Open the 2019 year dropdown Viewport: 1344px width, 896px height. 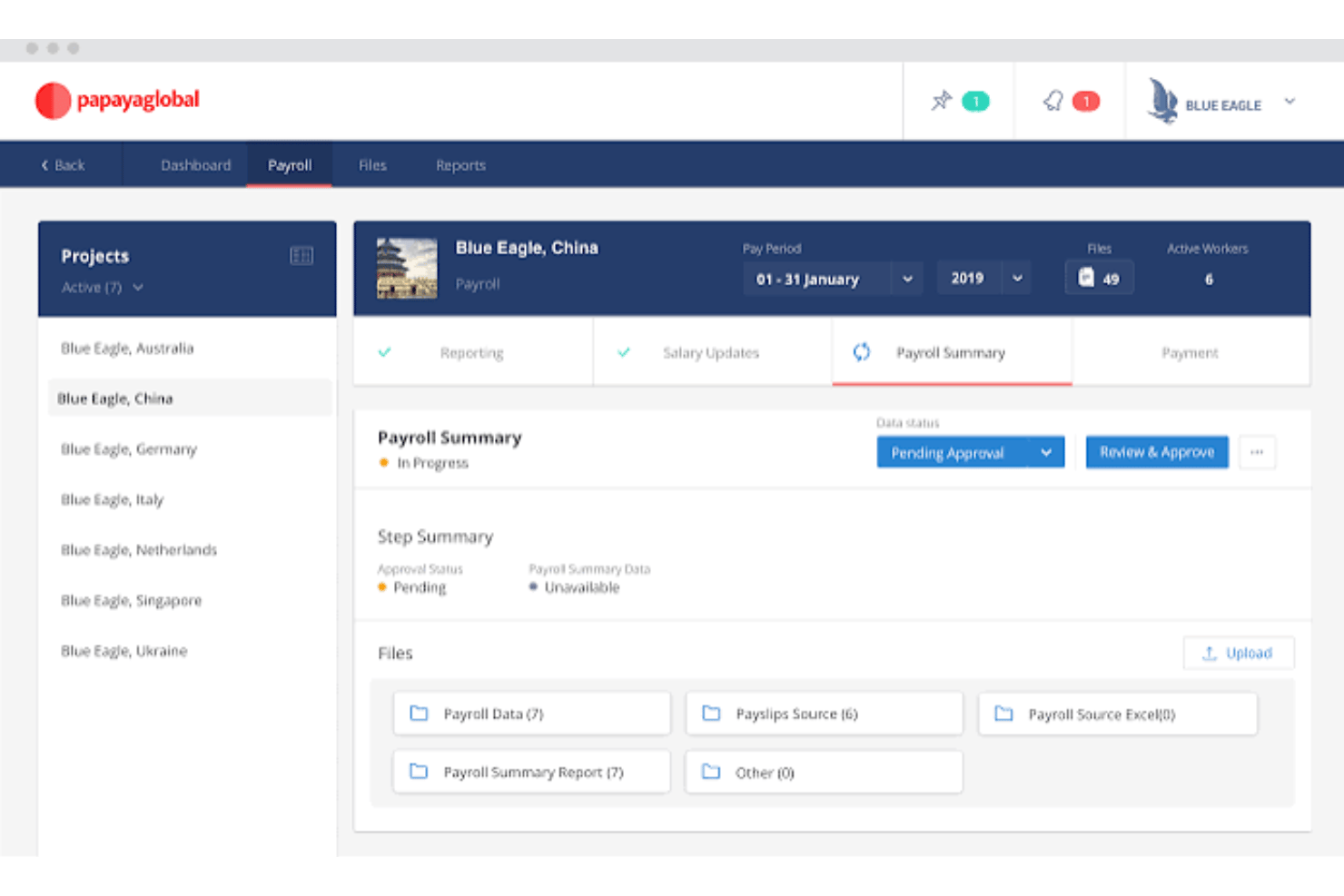point(985,279)
